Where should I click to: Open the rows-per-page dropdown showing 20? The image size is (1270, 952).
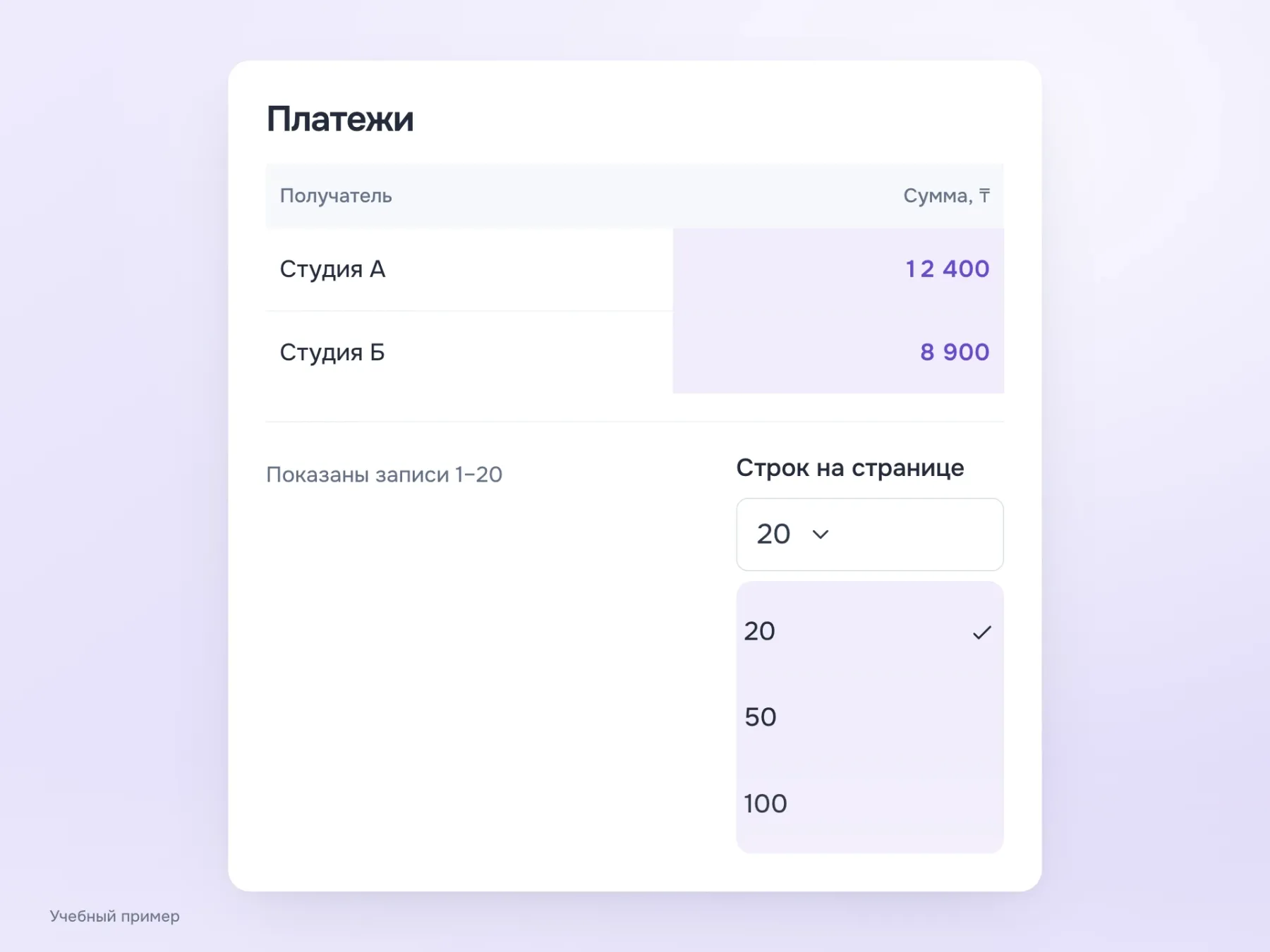[x=869, y=535]
